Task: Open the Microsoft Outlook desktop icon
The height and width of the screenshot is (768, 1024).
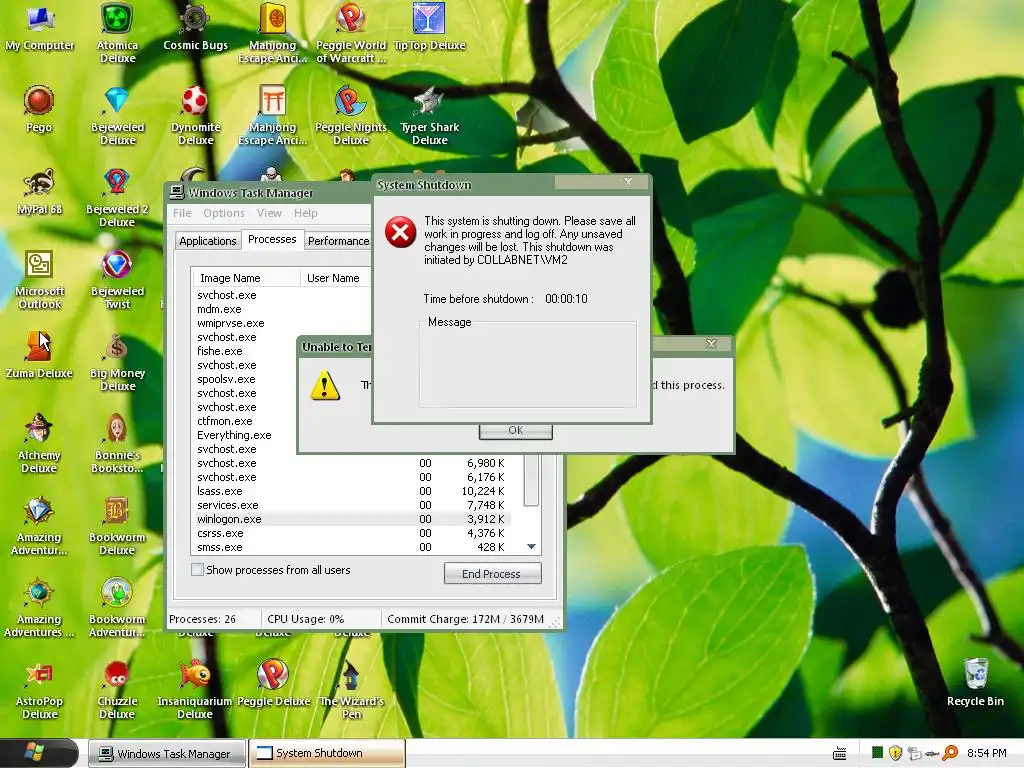Action: point(39,280)
